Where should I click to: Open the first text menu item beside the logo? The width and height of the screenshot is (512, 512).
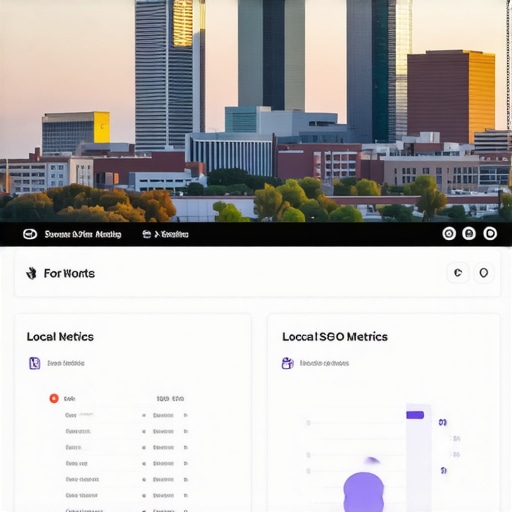pos(83,234)
